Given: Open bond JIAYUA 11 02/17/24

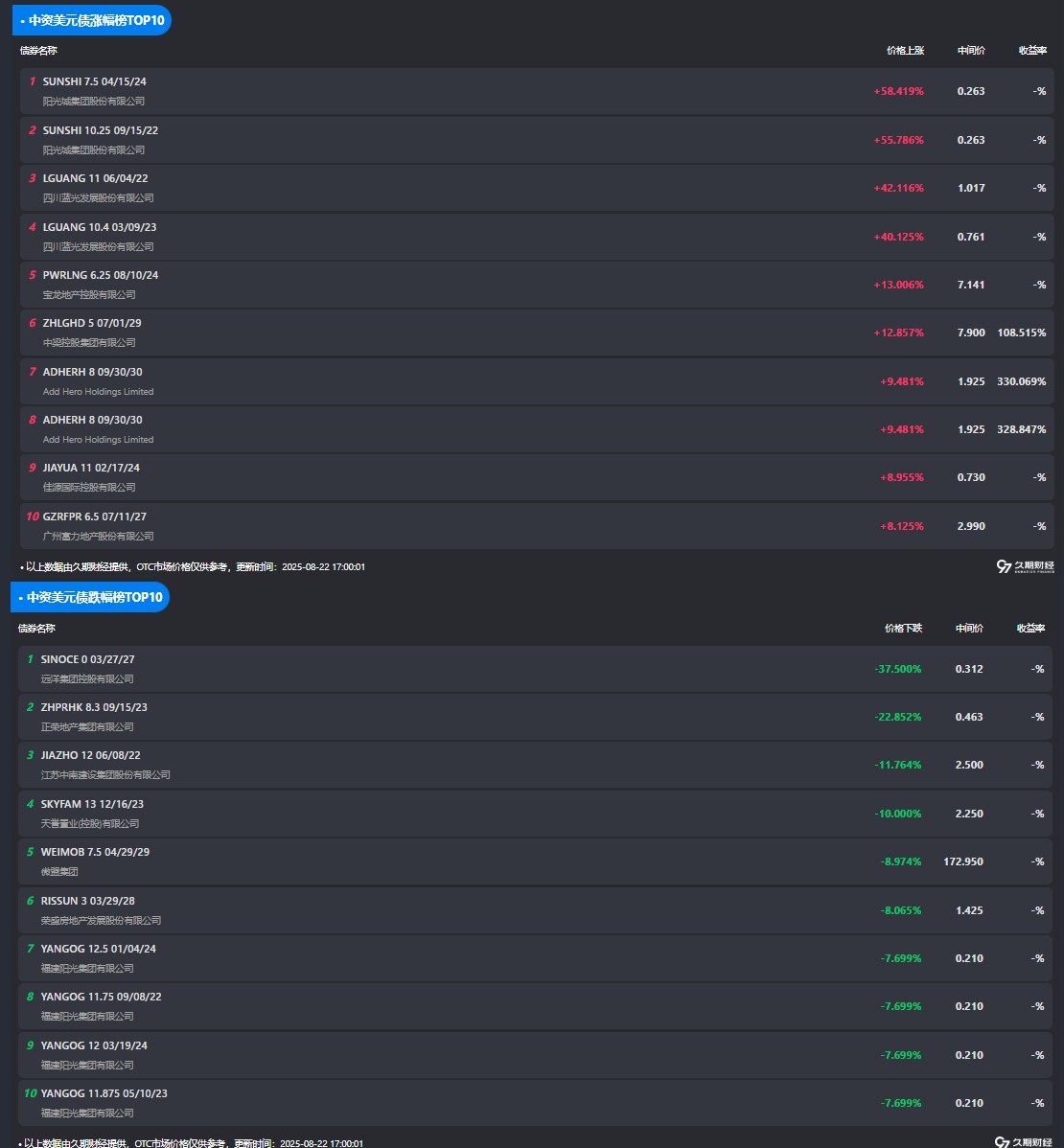Looking at the screenshot, I should pos(91,468).
